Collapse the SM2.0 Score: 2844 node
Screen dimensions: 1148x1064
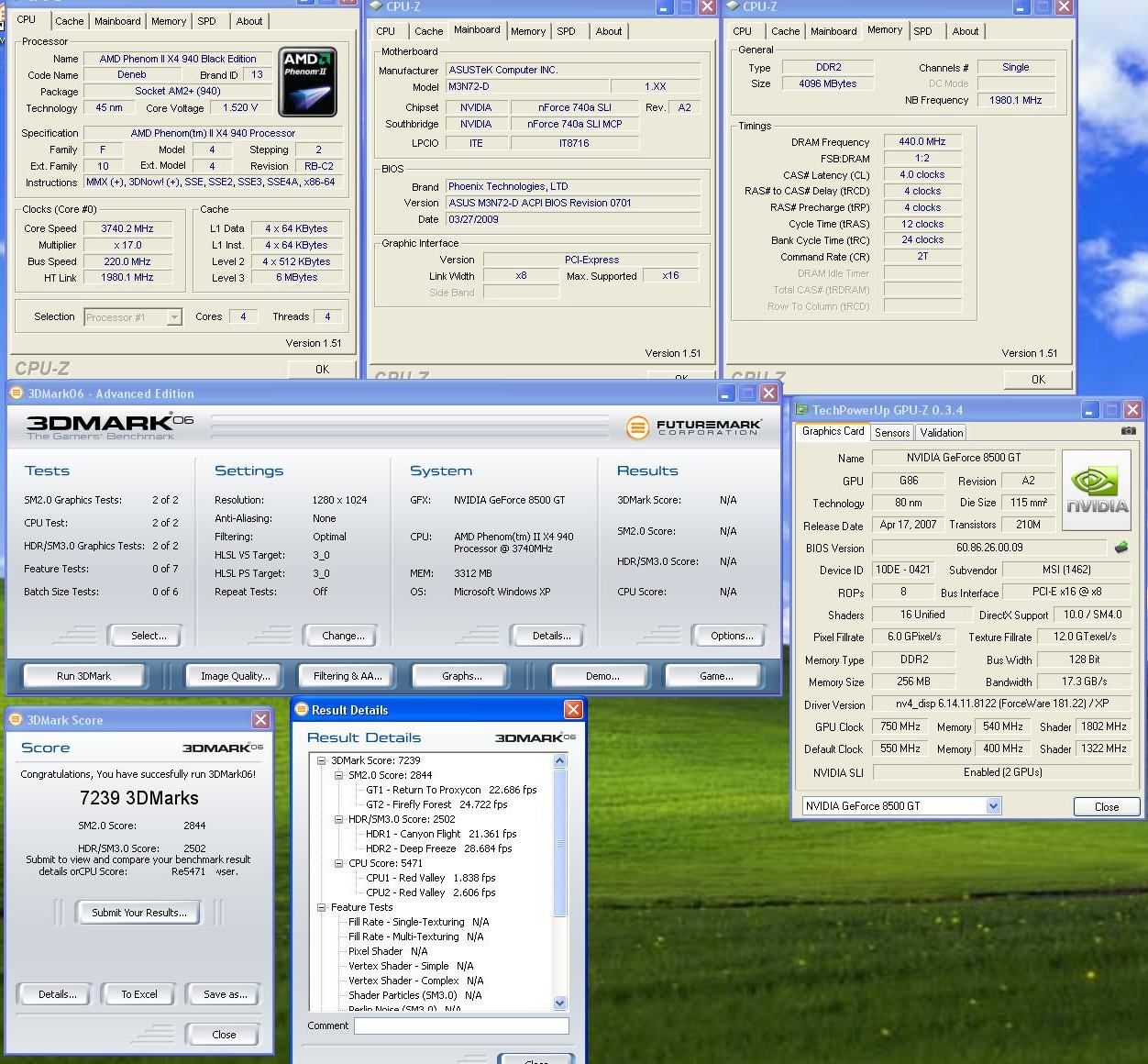(338, 775)
